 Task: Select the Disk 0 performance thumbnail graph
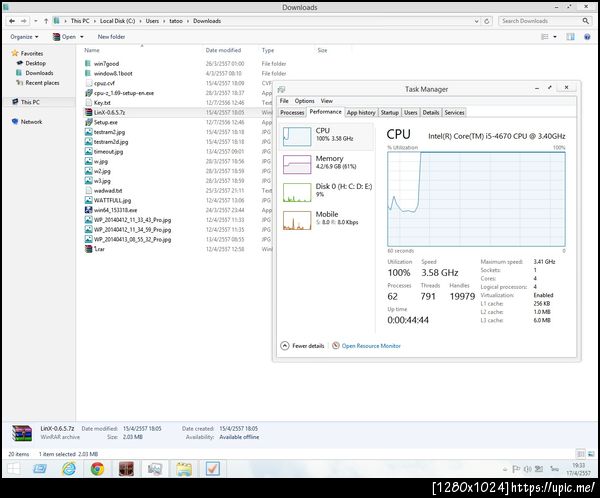point(297,193)
